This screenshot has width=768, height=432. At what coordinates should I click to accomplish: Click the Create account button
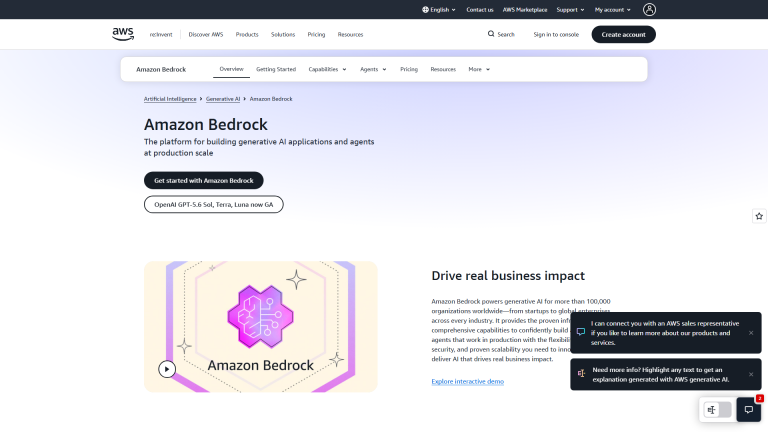(624, 34)
